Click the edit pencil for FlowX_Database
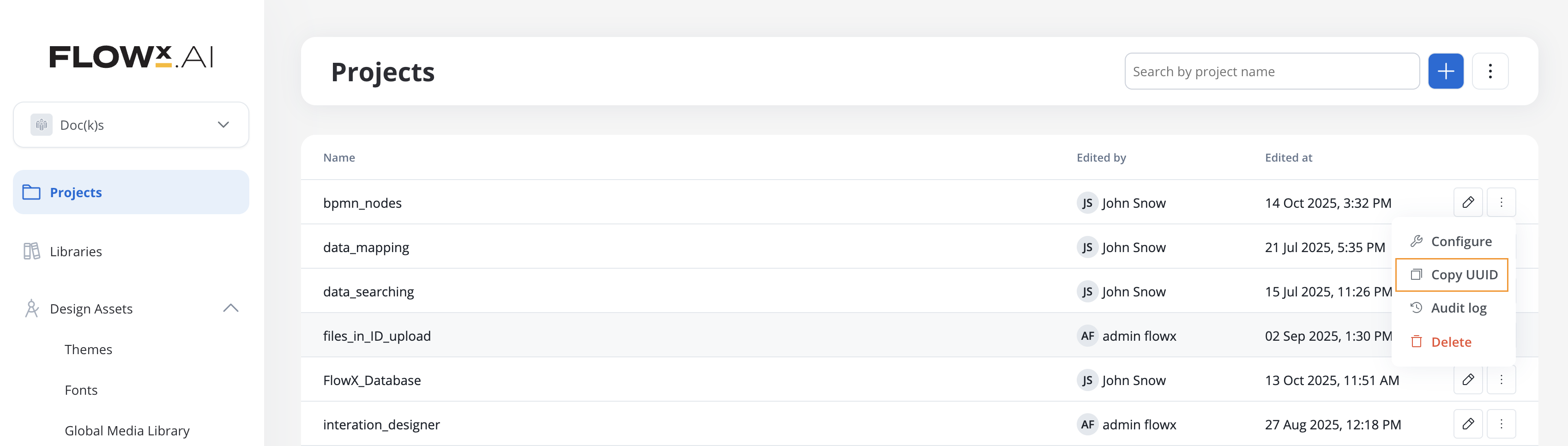The height and width of the screenshot is (446, 1568). 1467,380
